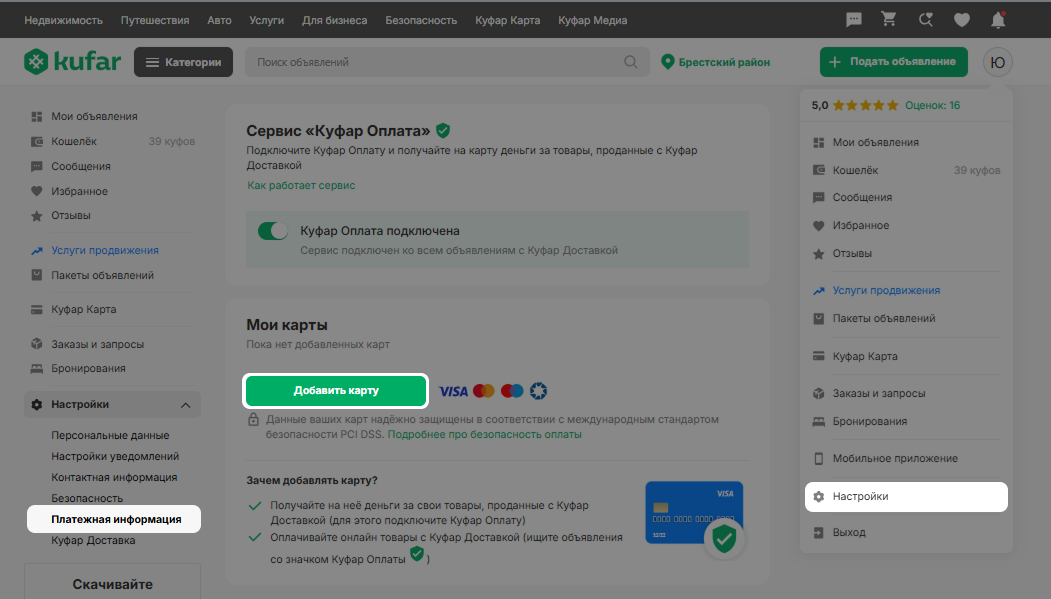The image size is (1051, 599).
Task: Select Брестский район location
Action: coord(724,62)
